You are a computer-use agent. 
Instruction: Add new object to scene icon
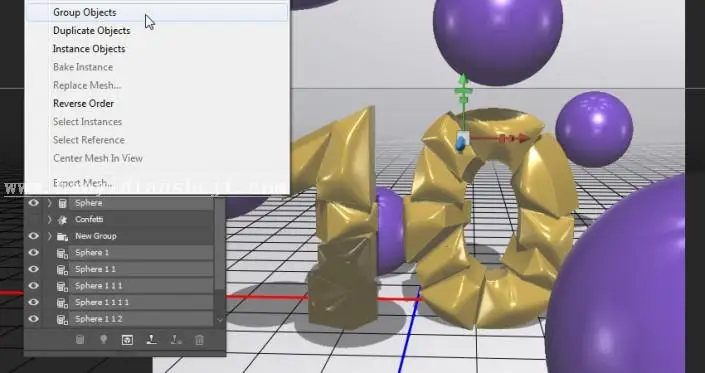(80, 340)
